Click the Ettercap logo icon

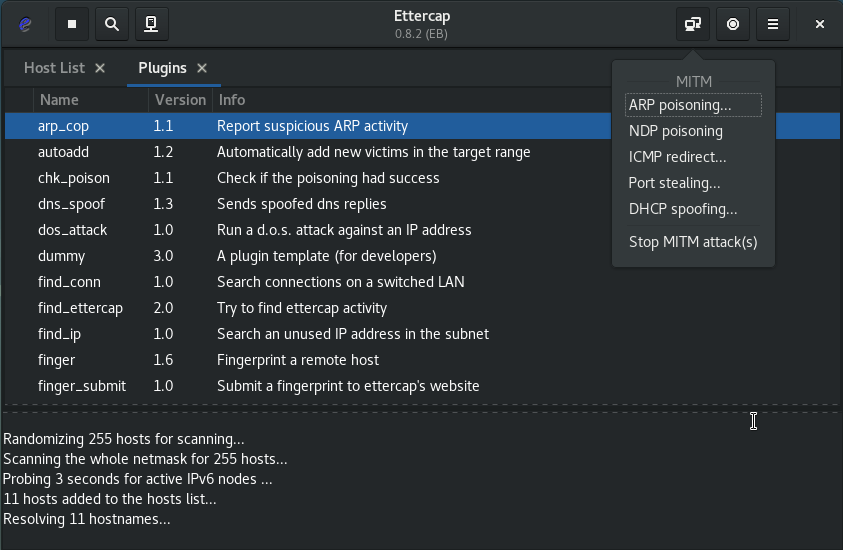coord(26,24)
